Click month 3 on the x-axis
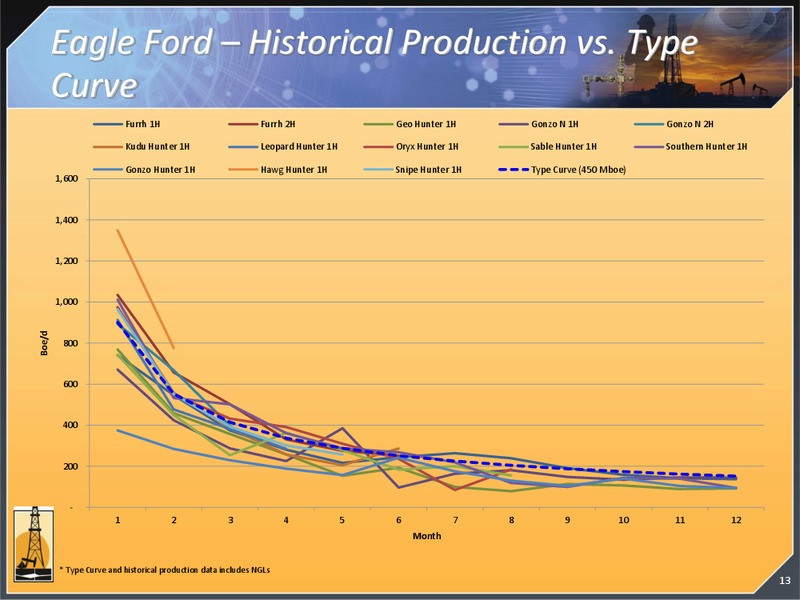Screen dimensions: 800x600 pos(231,520)
